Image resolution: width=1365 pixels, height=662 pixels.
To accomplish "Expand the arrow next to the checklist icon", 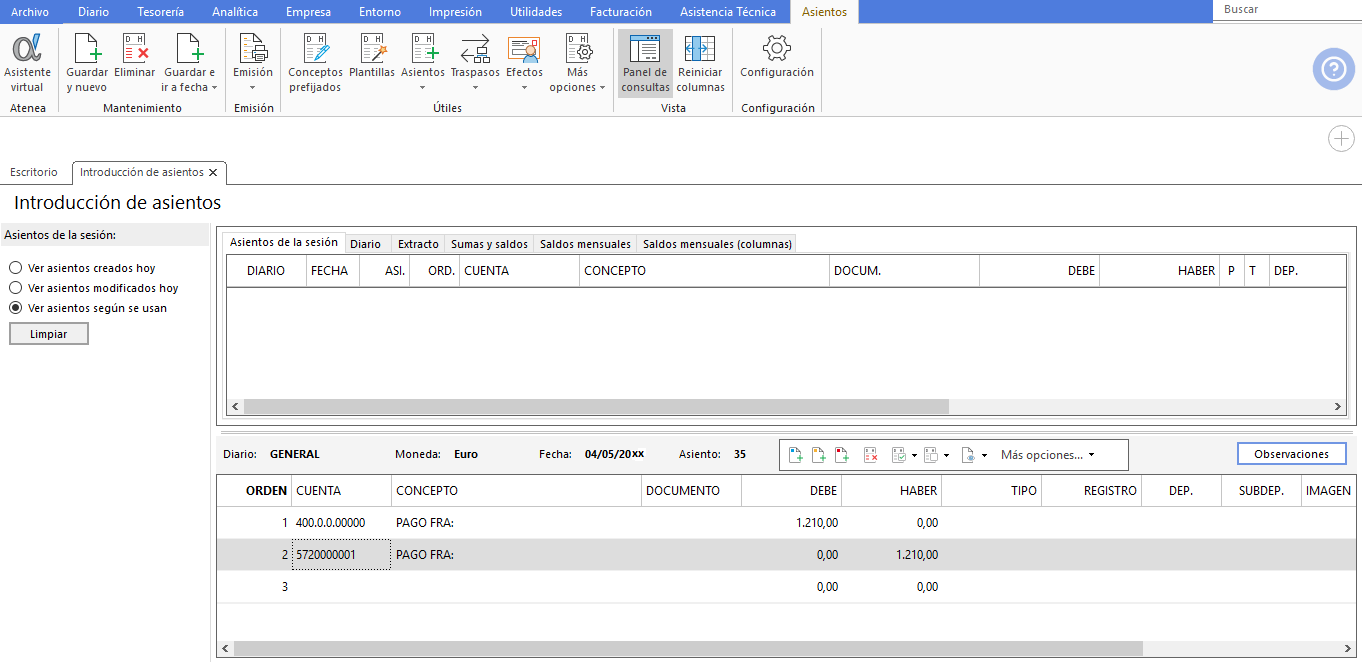I will point(915,455).
